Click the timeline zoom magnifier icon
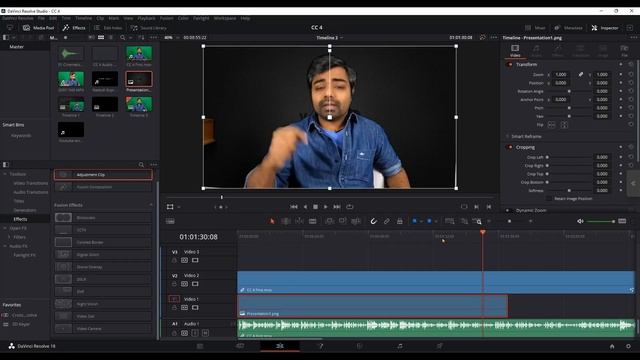The height and width of the screenshot is (360, 640). (477, 221)
